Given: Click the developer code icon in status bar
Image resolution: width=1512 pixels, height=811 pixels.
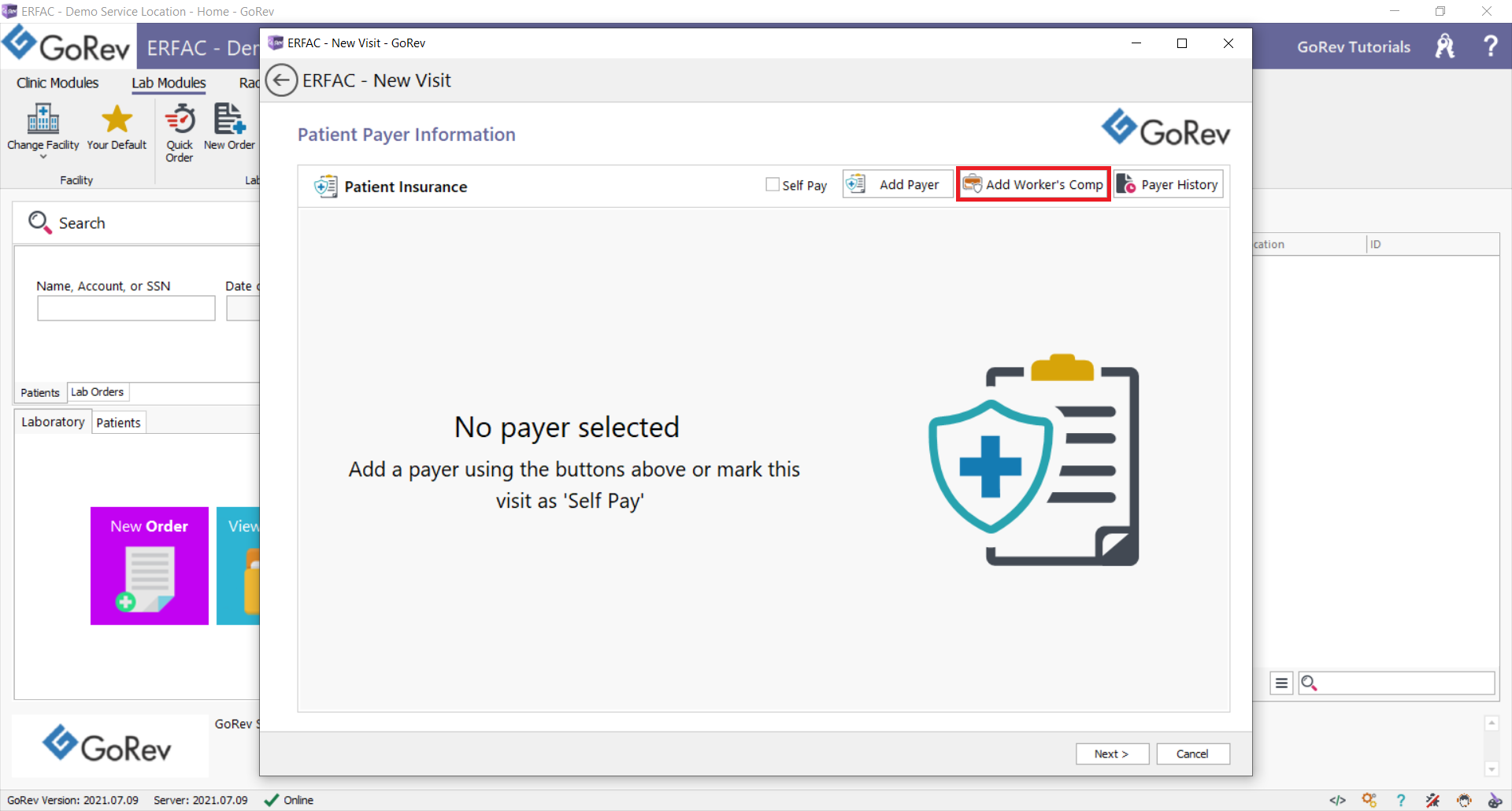Looking at the screenshot, I should [1337, 800].
